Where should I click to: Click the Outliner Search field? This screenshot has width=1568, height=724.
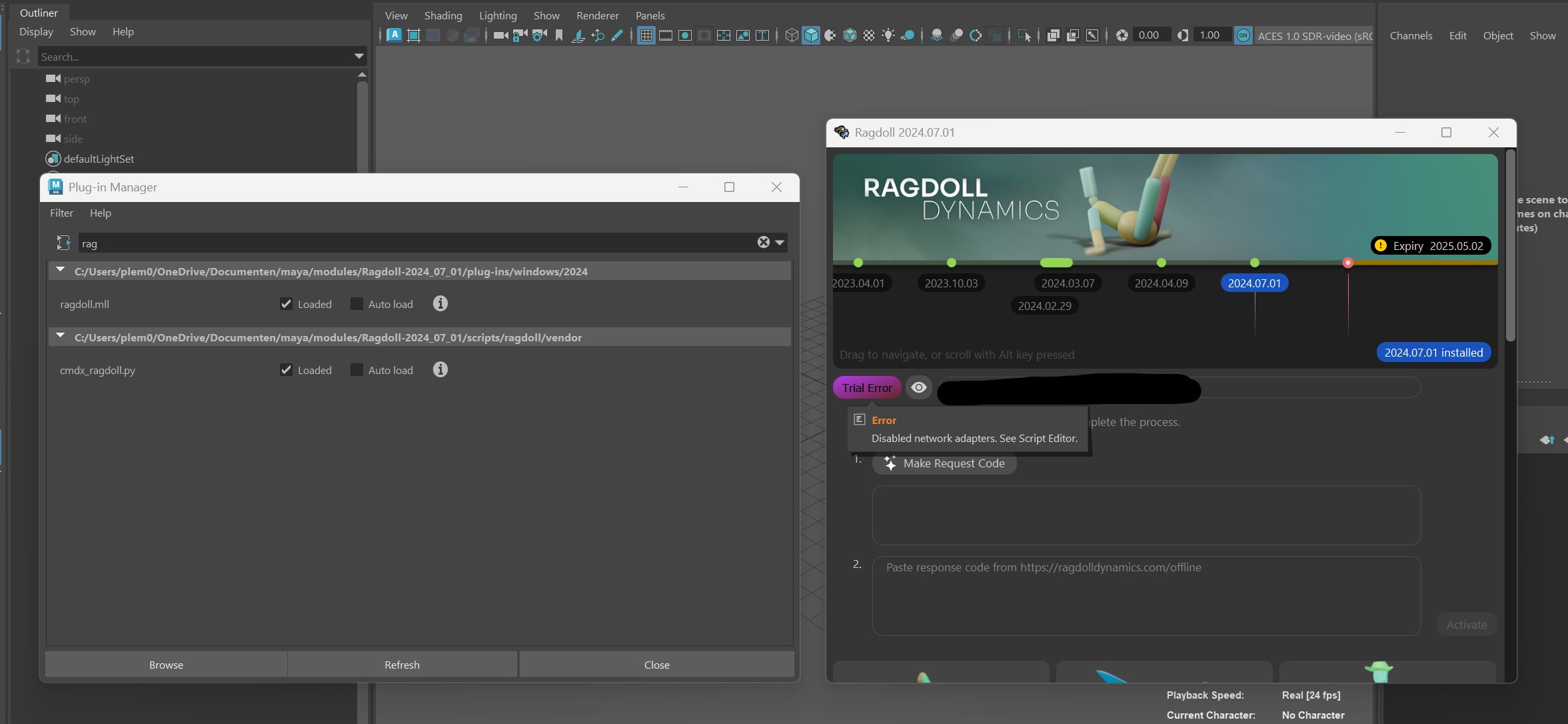point(193,57)
